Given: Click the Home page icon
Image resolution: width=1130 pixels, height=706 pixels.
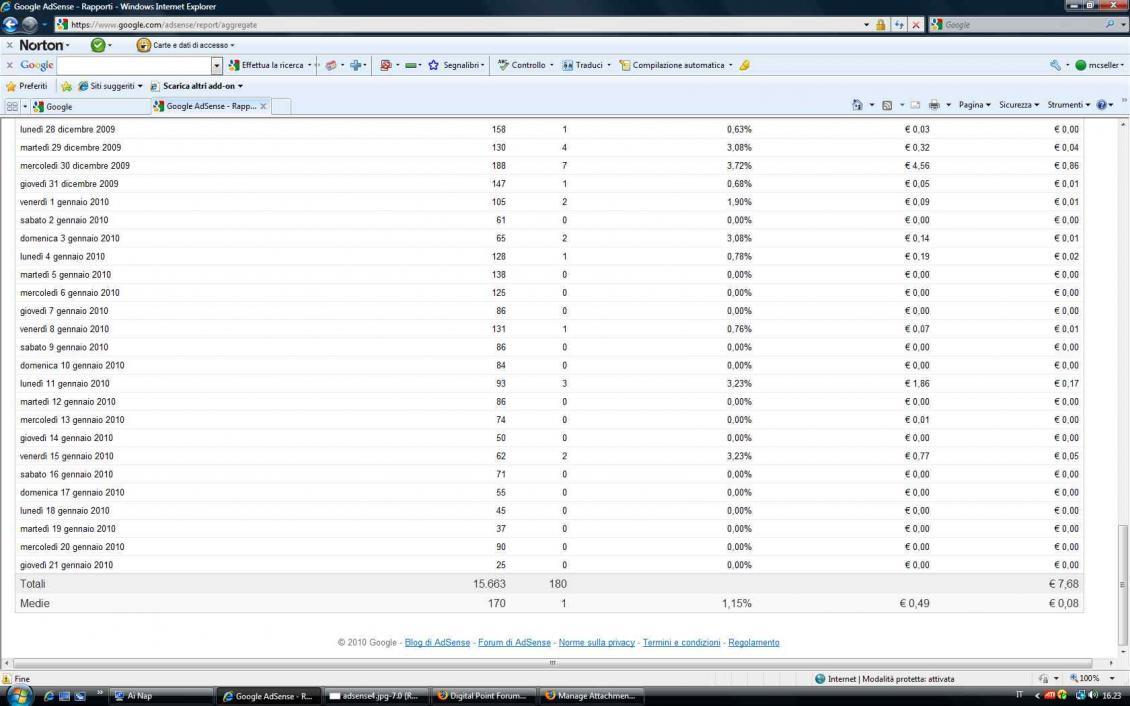Looking at the screenshot, I should (857, 105).
